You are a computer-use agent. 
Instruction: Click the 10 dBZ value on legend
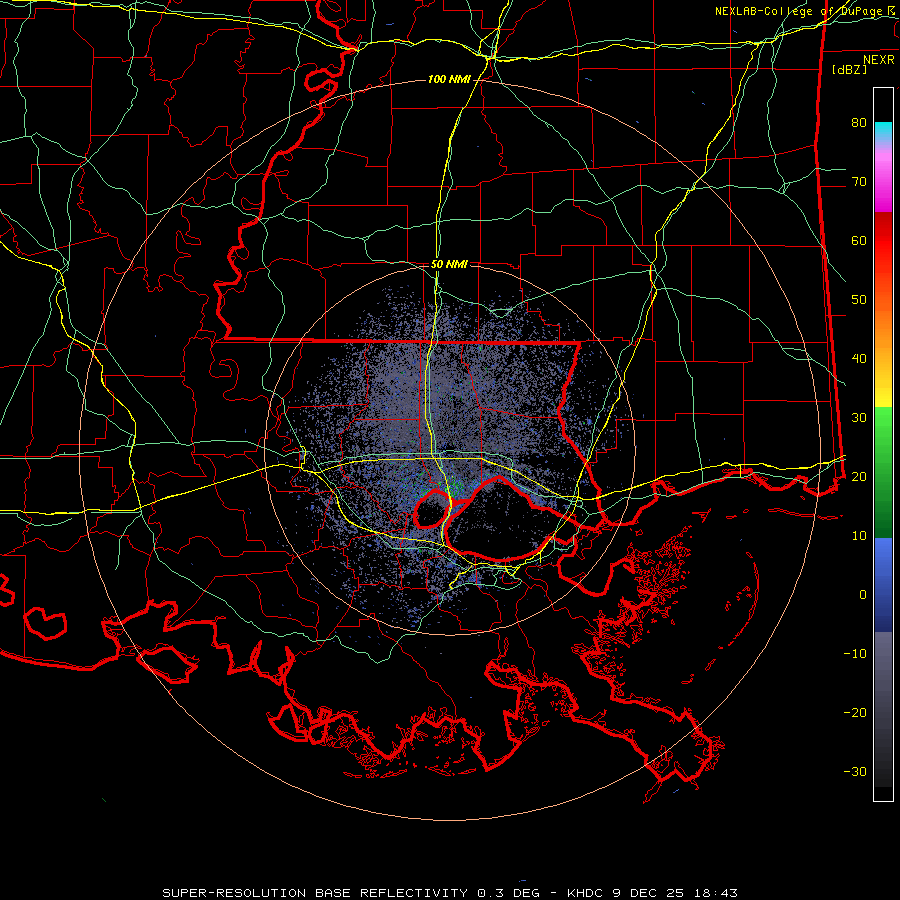coord(859,536)
